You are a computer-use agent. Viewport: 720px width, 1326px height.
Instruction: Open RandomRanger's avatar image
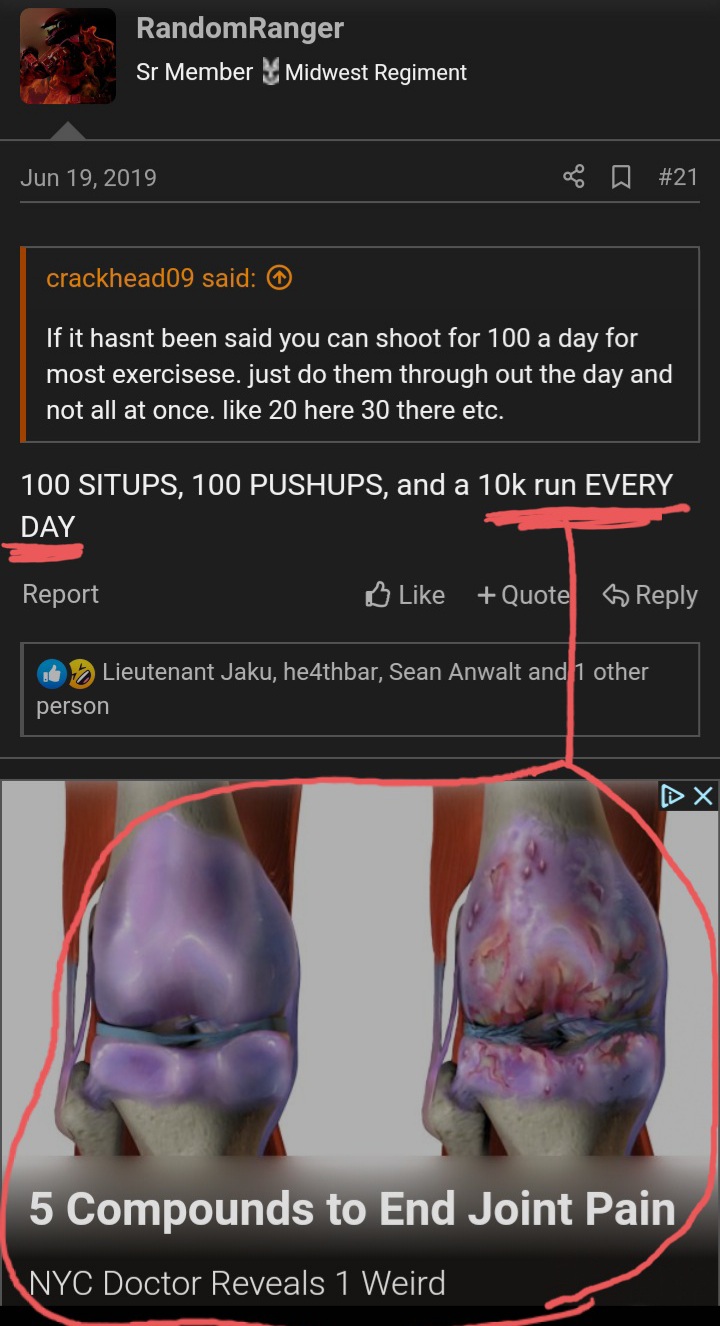(68, 56)
